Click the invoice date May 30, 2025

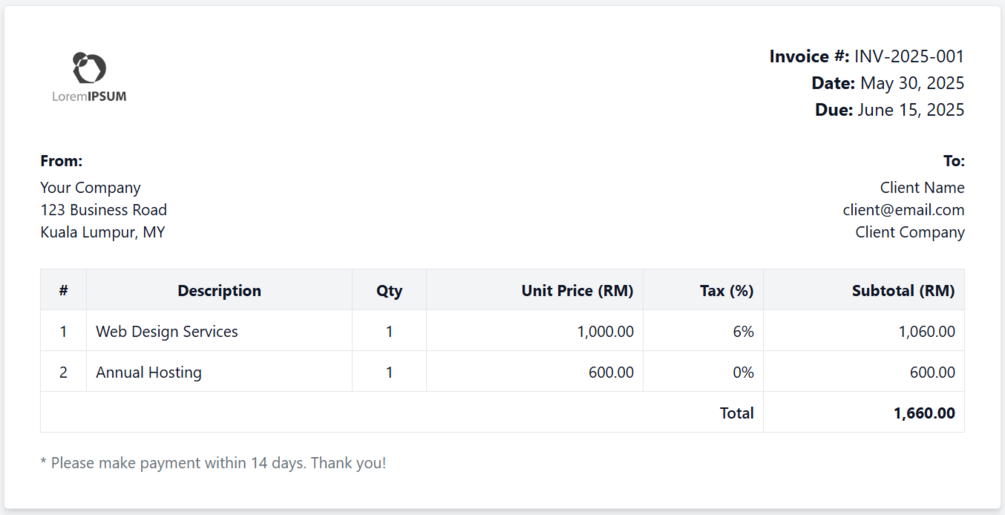click(x=912, y=84)
